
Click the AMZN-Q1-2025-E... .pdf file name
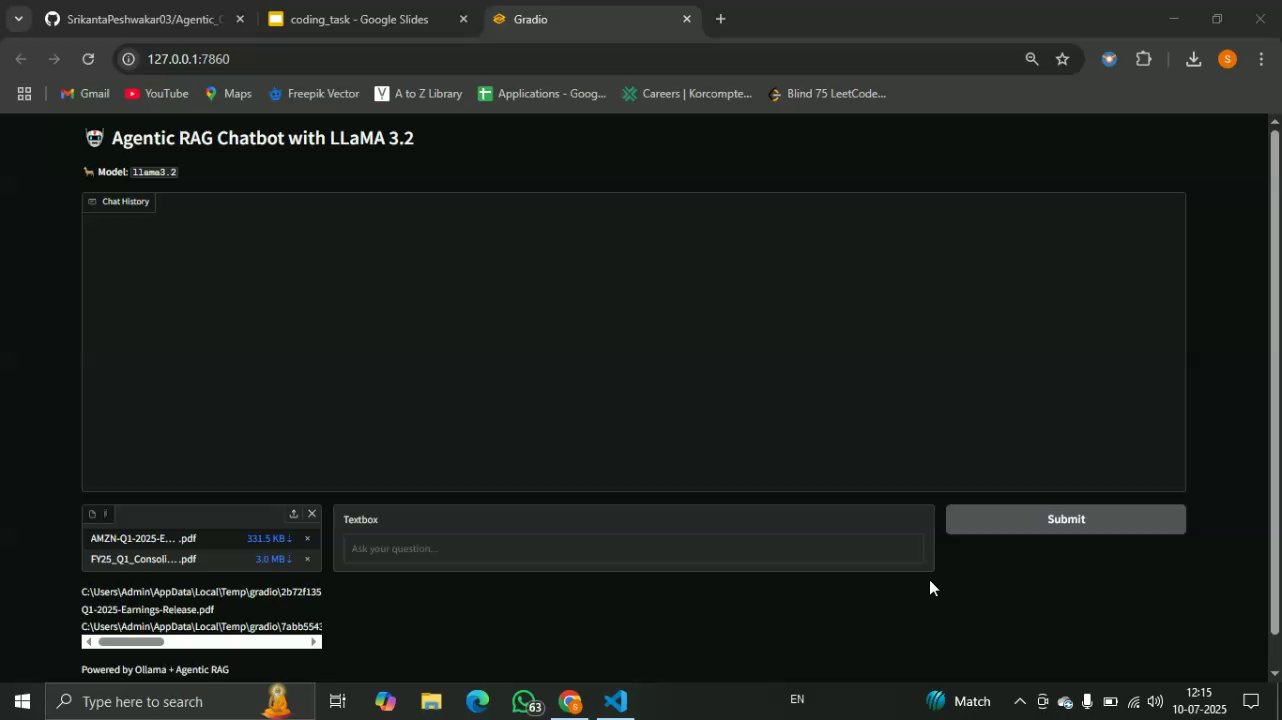[x=143, y=539]
